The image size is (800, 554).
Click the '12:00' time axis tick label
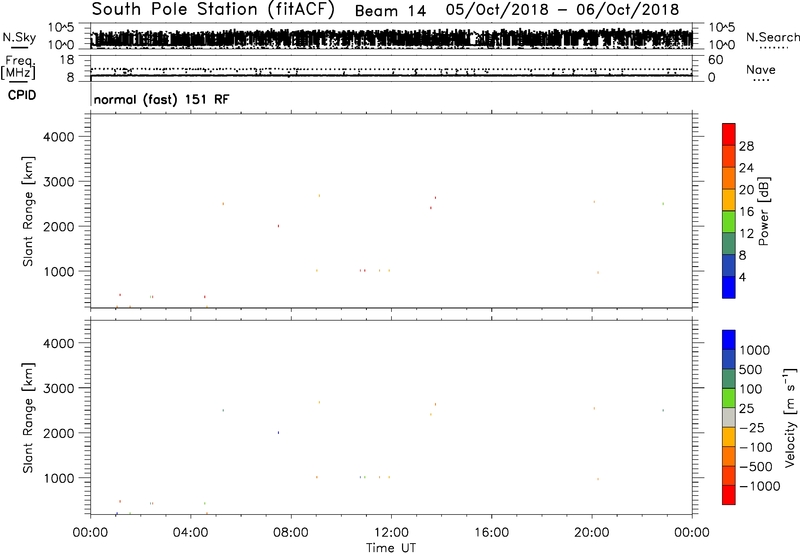click(x=391, y=533)
